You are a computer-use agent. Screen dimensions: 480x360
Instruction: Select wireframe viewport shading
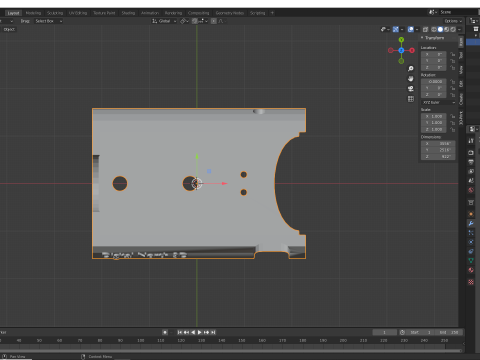point(434,29)
